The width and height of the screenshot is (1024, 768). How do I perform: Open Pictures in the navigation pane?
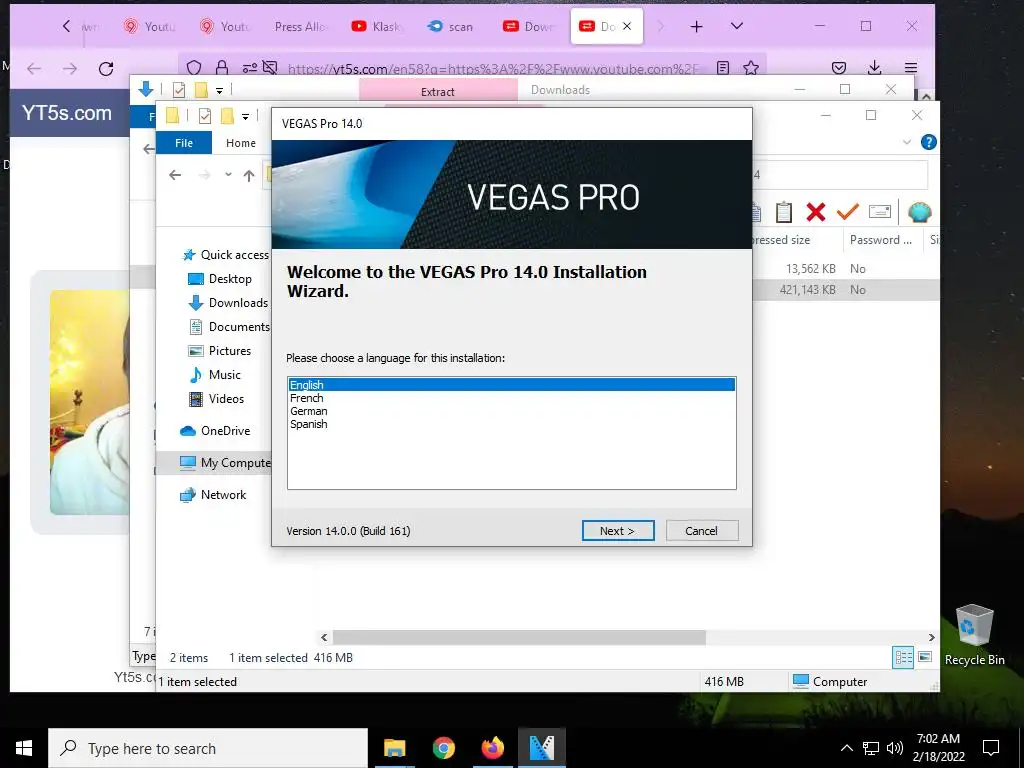(219, 351)
